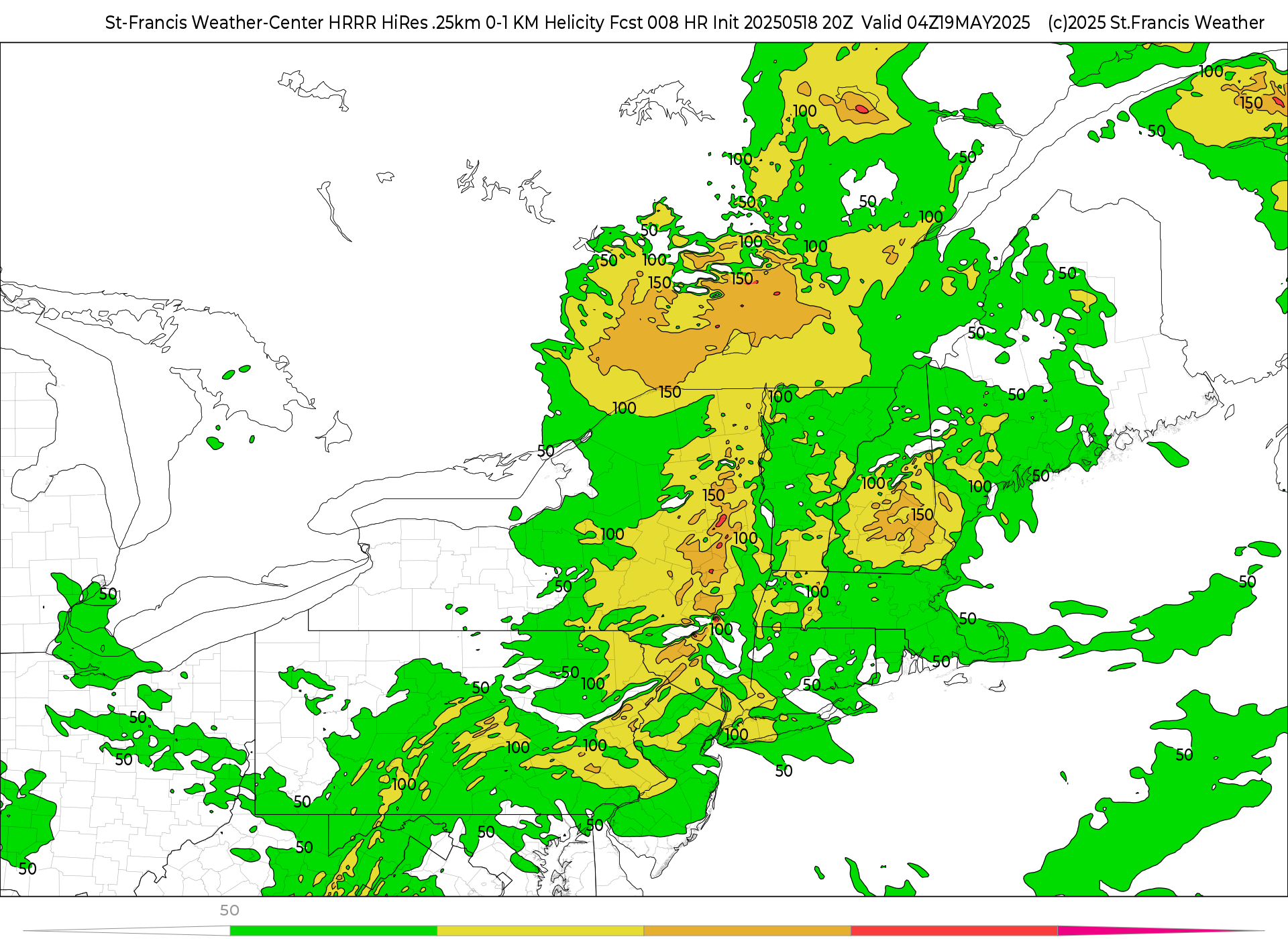Screen dimensions: 1288x939
Task: Click 'Valid 04Z19MAY2025' in the header
Action: [946, 23]
